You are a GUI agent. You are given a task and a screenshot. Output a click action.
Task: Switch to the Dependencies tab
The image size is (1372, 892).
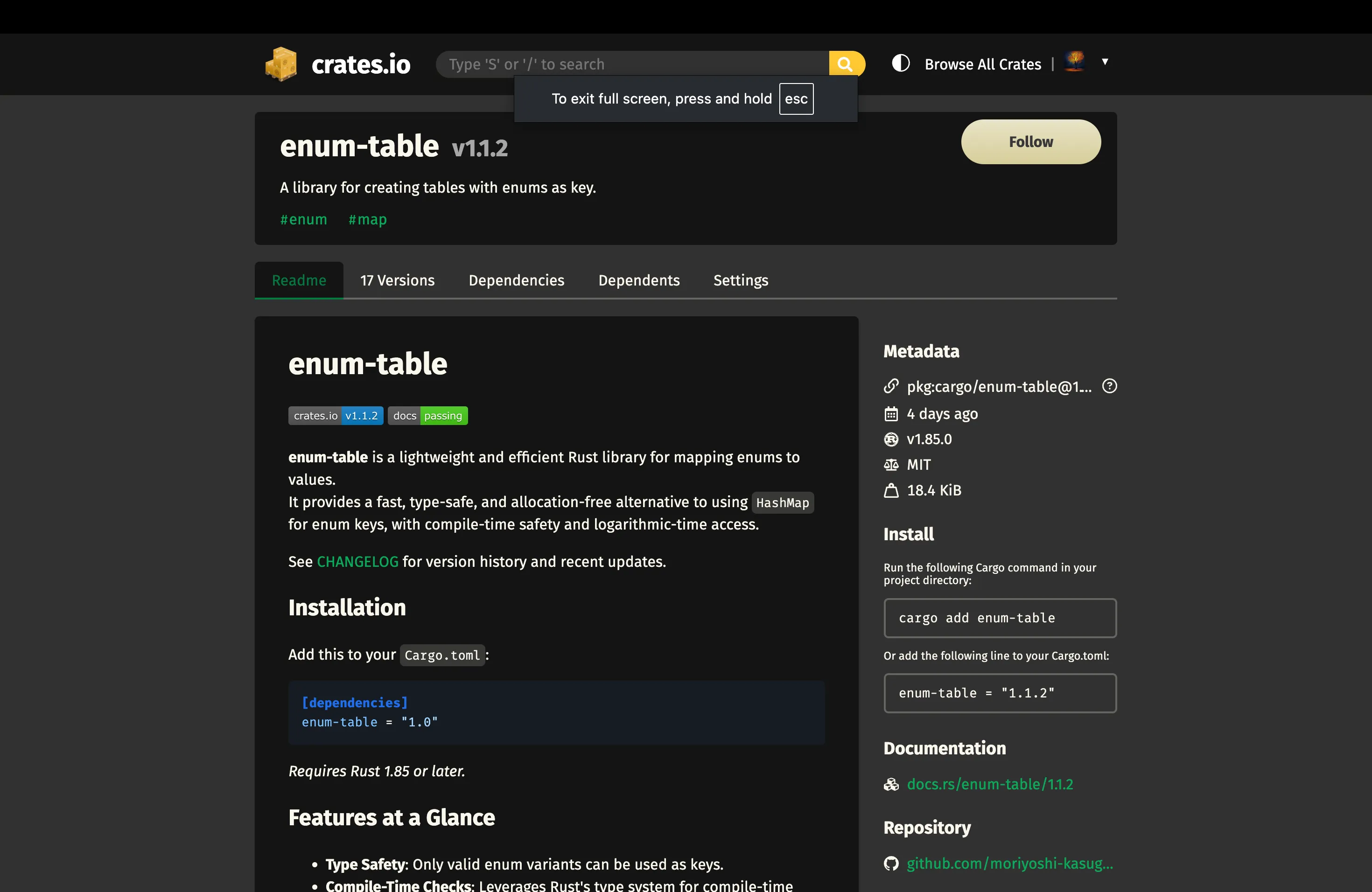click(516, 281)
